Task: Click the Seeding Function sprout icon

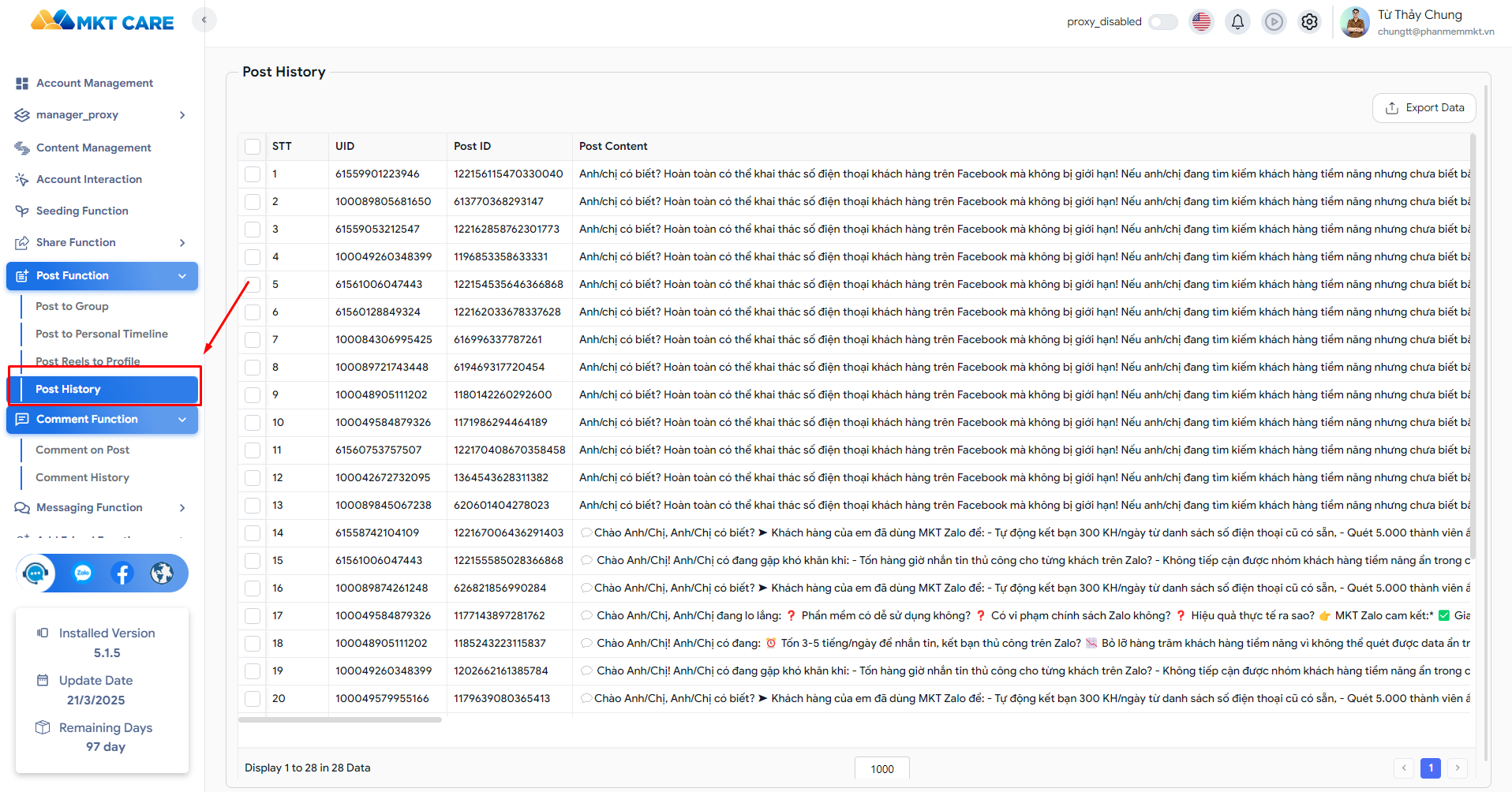Action: tap(22, 211)
